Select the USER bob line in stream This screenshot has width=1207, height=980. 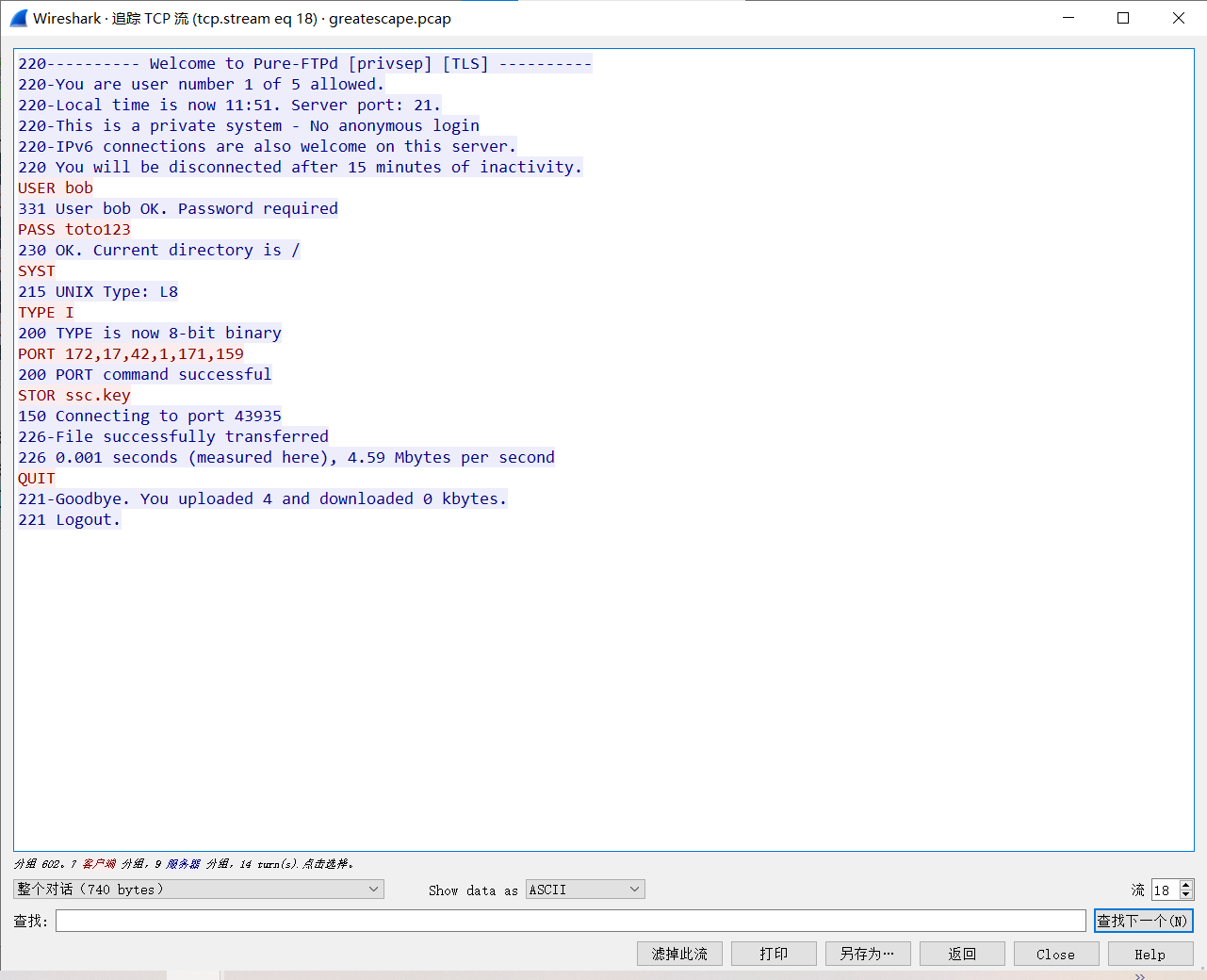point(56,188)
